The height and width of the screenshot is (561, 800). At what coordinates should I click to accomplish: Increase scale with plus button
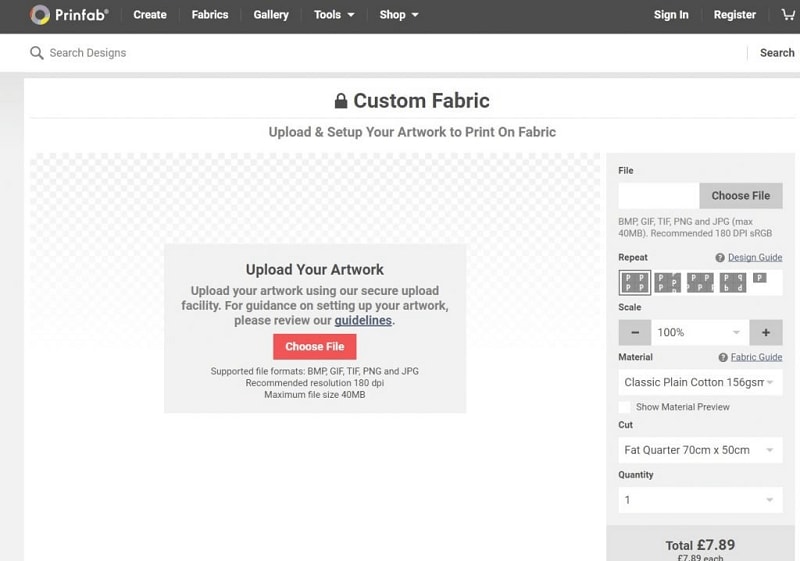coord(766,333)
